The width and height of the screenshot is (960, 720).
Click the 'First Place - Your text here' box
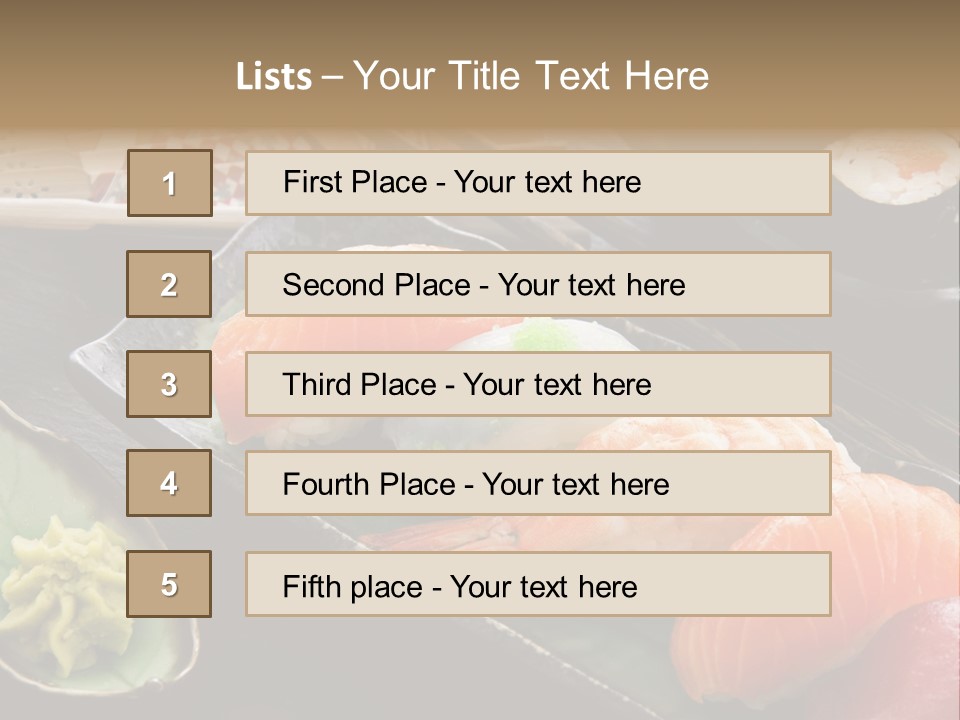click(538, 183)
